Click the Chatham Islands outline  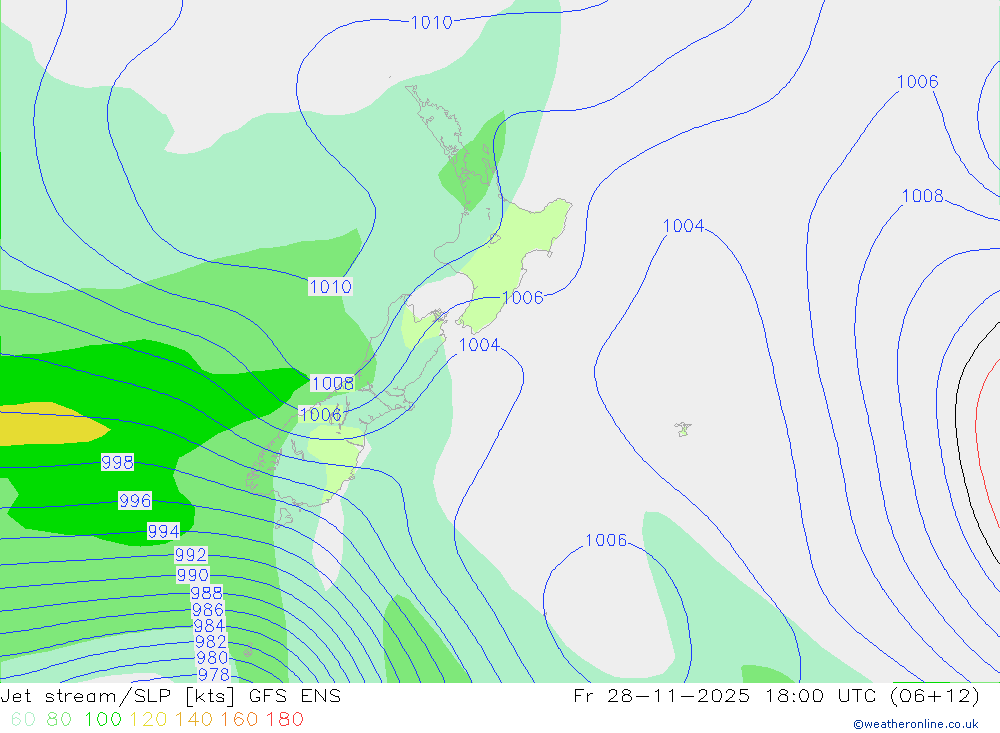coord(683,429)
